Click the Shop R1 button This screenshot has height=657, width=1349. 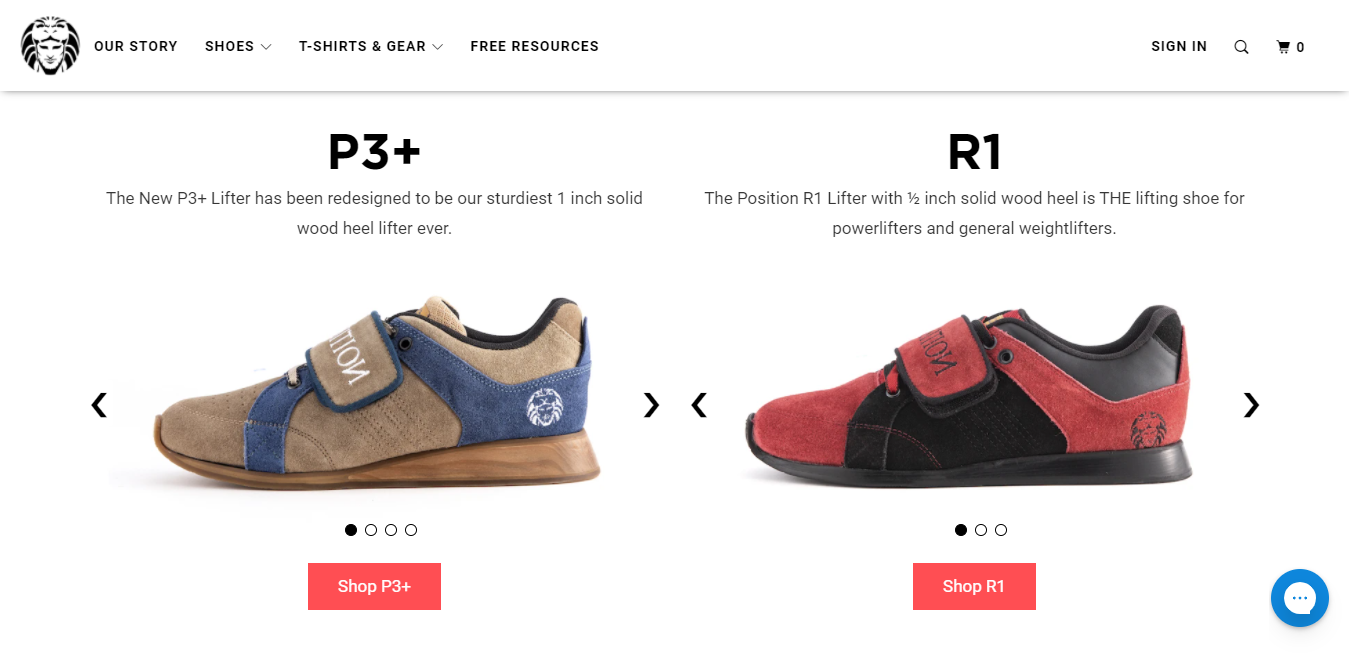[x=974, y=586]
